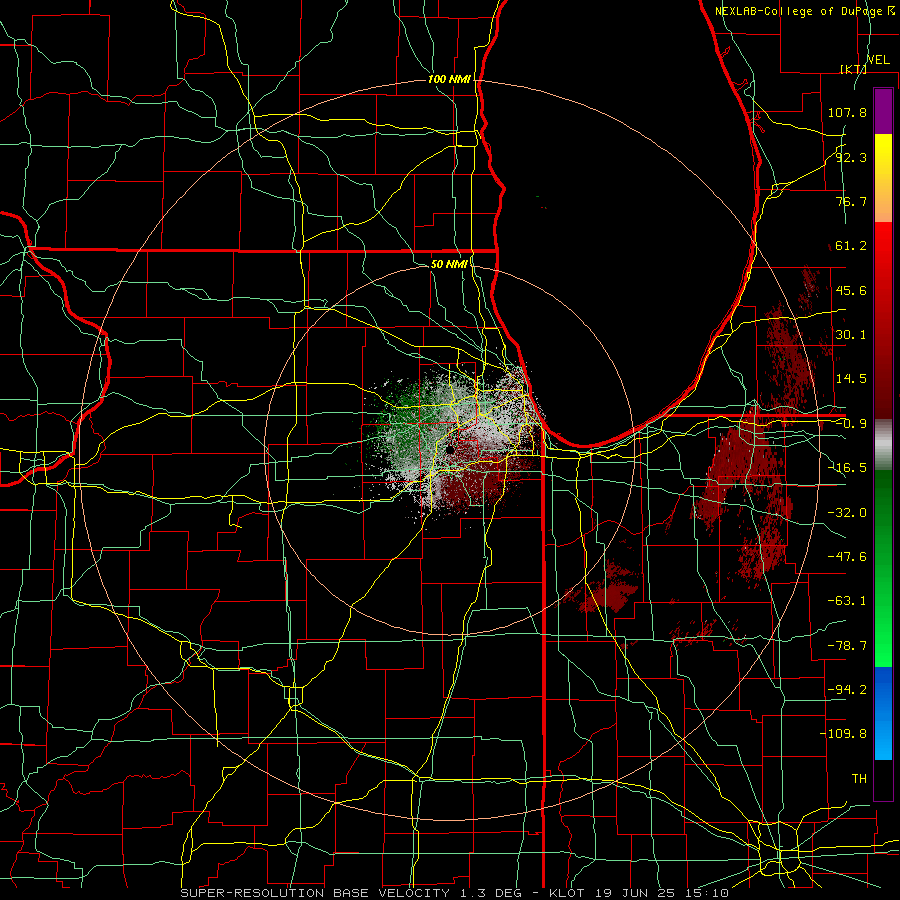The height and width of the screenshot is (900, 900).
Task: Select the 107.8 value on the velocity scale
Action: coord(847,112)
